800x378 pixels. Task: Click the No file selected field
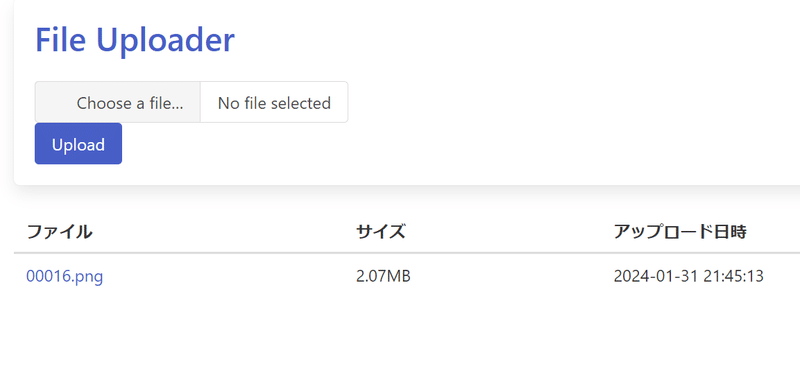click(274, 102)
